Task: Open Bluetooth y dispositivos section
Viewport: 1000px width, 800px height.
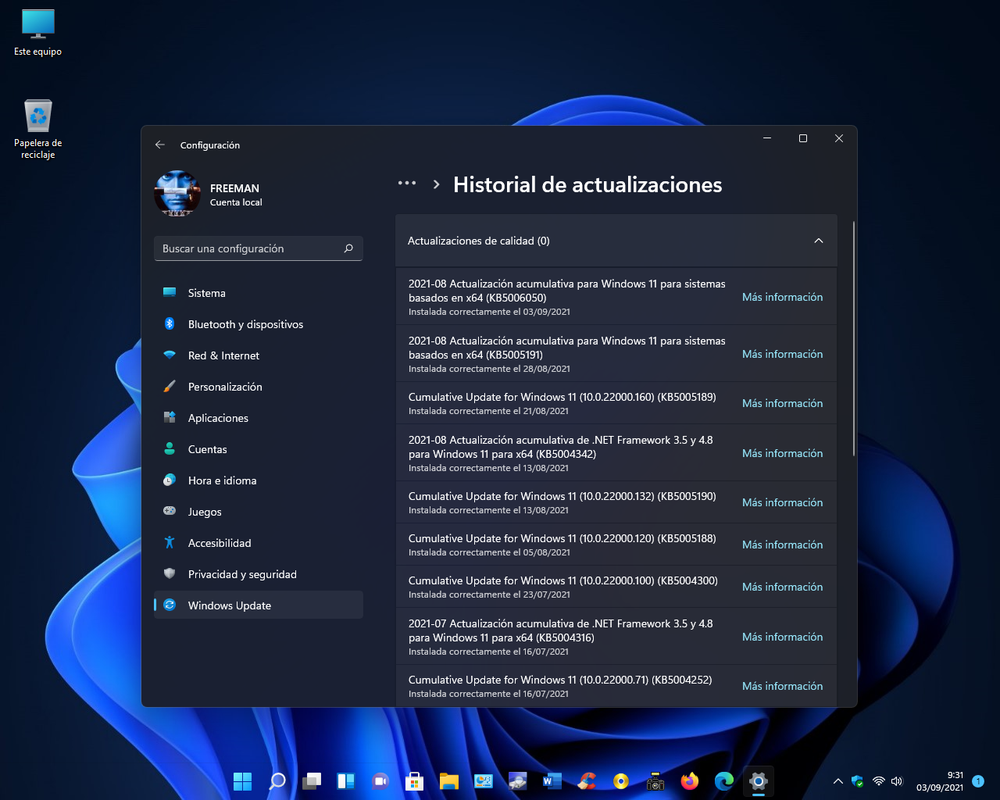Action: point(258,324)
